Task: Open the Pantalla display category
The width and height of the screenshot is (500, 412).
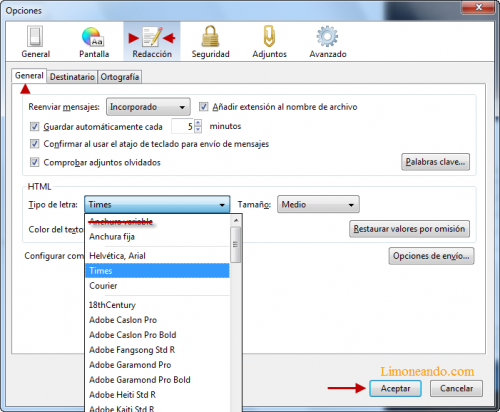Action: [94, 42]
